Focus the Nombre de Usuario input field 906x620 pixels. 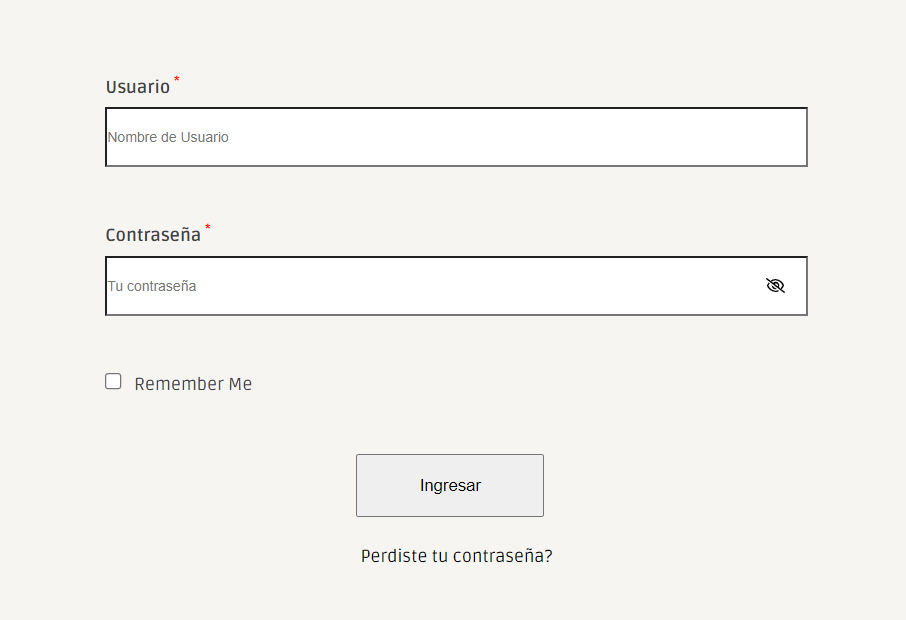(x=456, y=137)
